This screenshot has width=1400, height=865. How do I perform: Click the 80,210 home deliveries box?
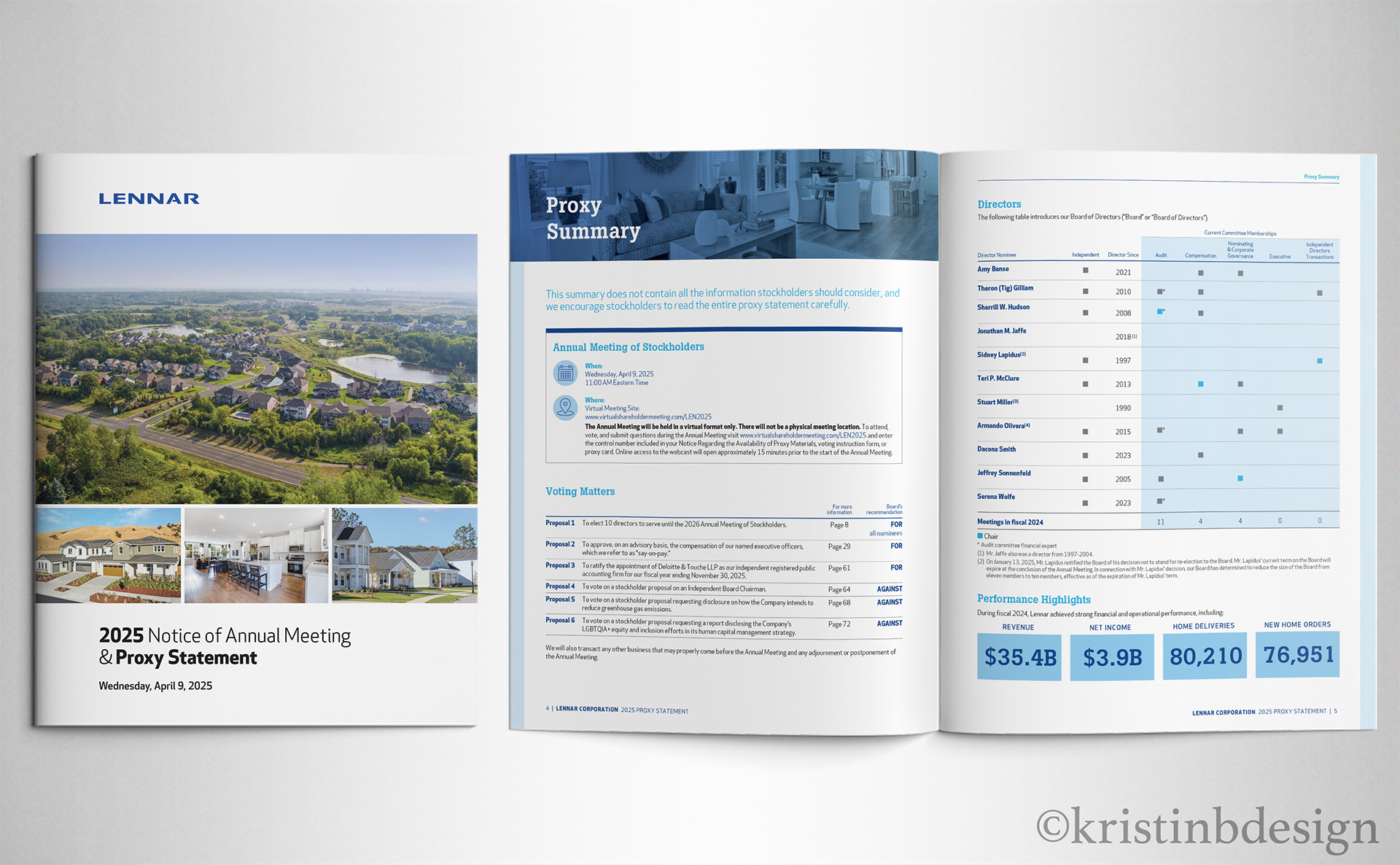coord(1205,656)
